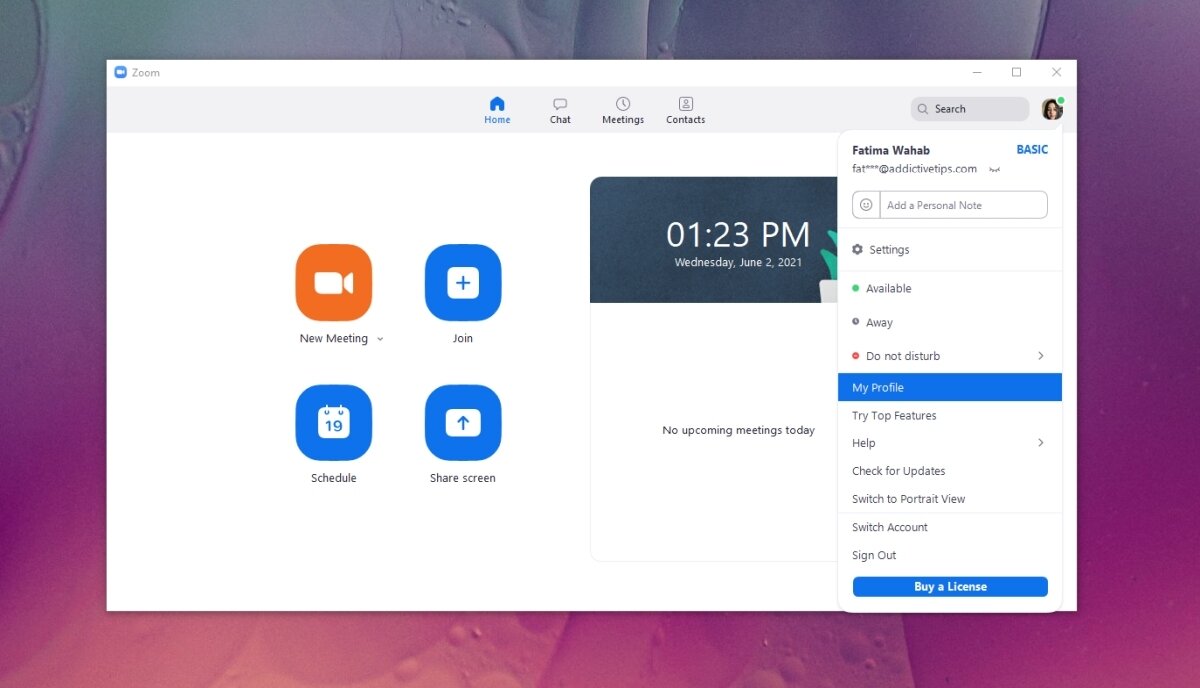1200x688 pixels.
Task: Click the Join meeting icon
Action: (462, 283)
